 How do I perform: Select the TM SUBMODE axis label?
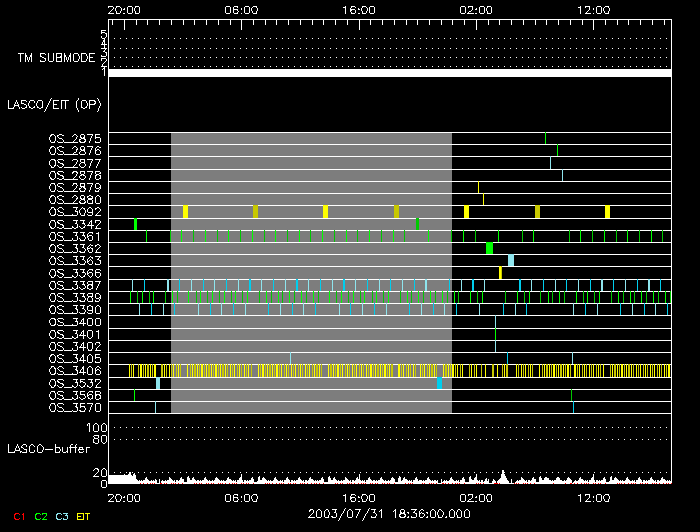point(55,58)
